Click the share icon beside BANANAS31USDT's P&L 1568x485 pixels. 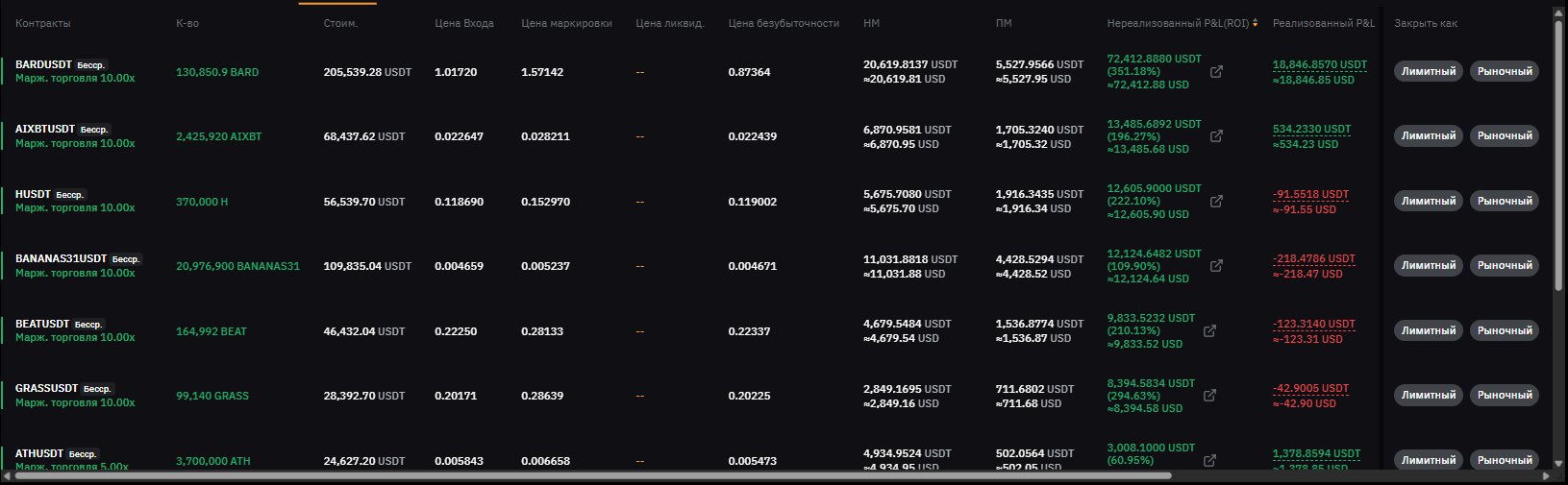pyautogui.click(x=1216, y=266)
